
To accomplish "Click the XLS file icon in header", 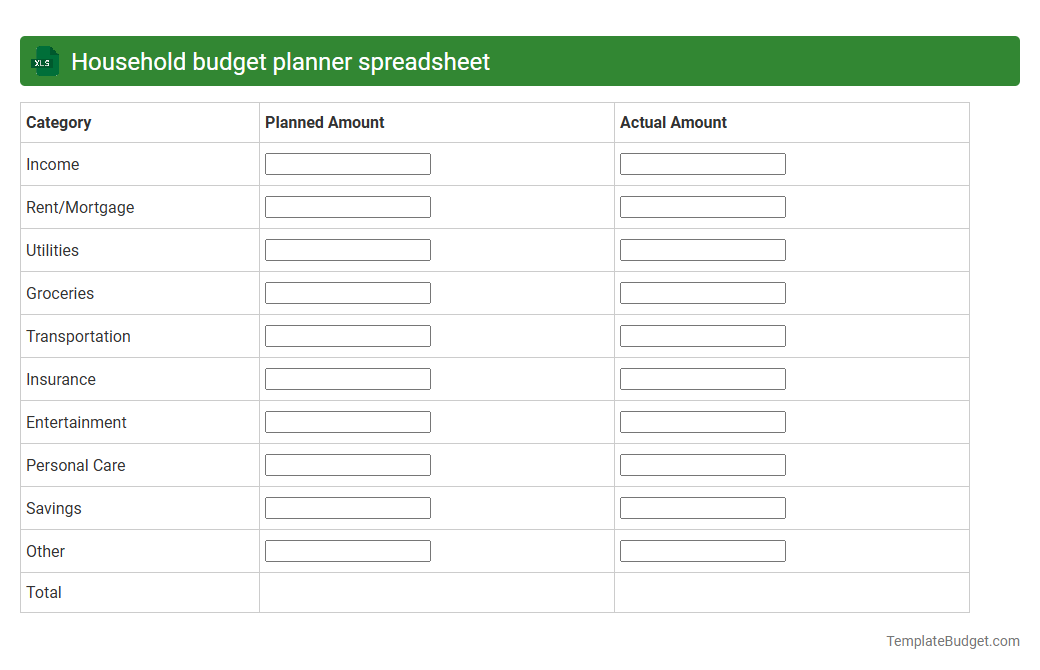I will [44, 61].
